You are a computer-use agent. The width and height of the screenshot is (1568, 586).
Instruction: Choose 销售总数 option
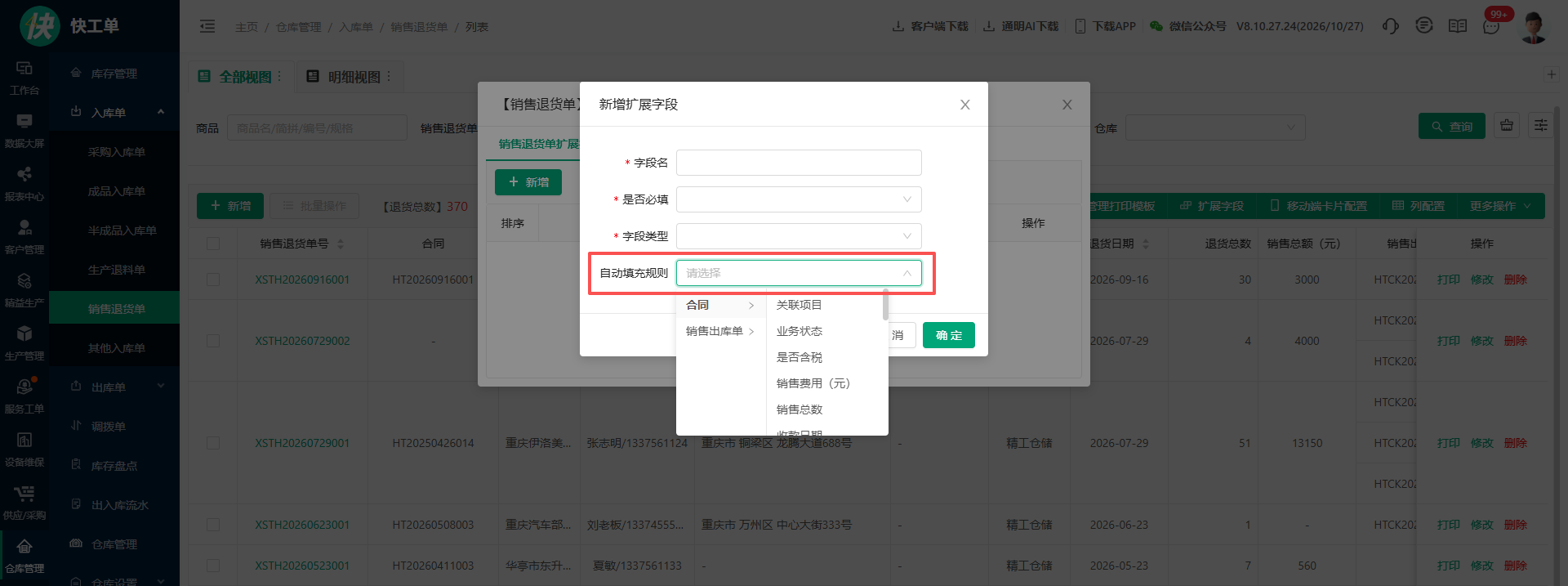click(x=825, y=409)
